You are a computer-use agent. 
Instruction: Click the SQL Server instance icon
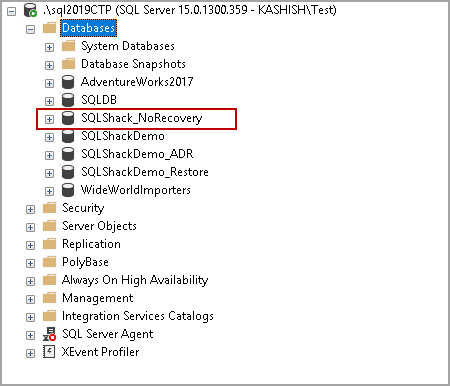[30, 10]
